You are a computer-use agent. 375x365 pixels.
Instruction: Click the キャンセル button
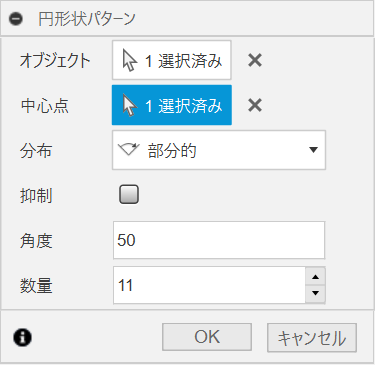coord(312,338)
